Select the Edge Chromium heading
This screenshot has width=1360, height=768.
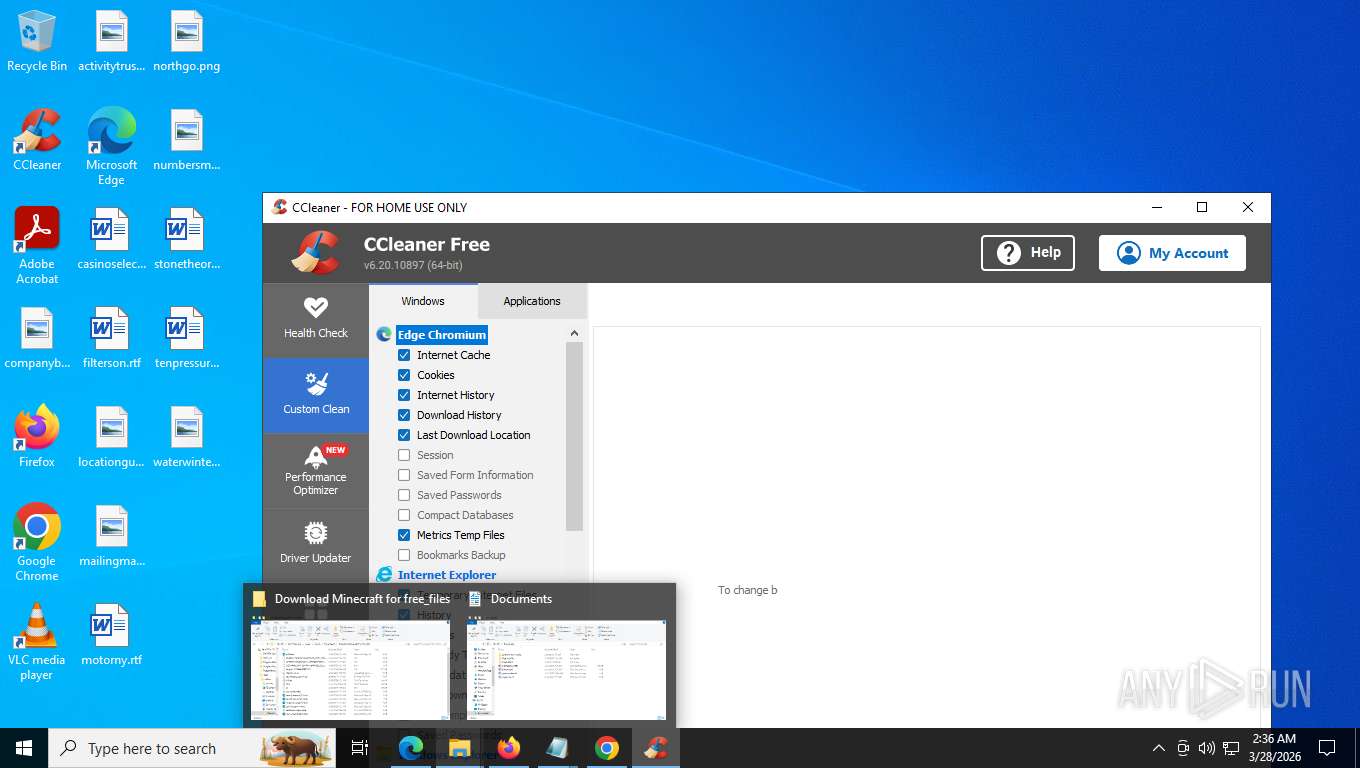click(x=442, y=335)
